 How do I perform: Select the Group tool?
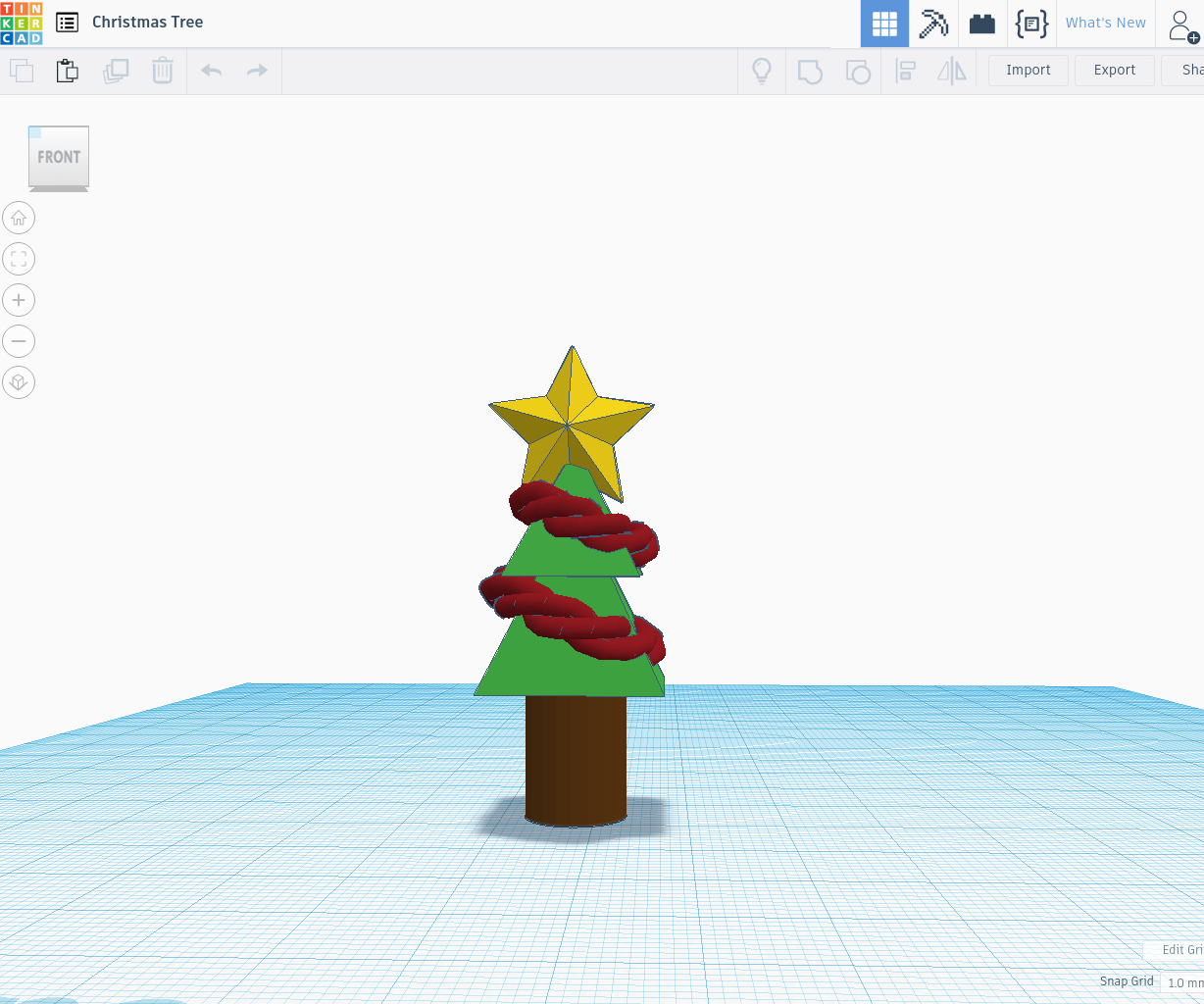tap(810, 71)
